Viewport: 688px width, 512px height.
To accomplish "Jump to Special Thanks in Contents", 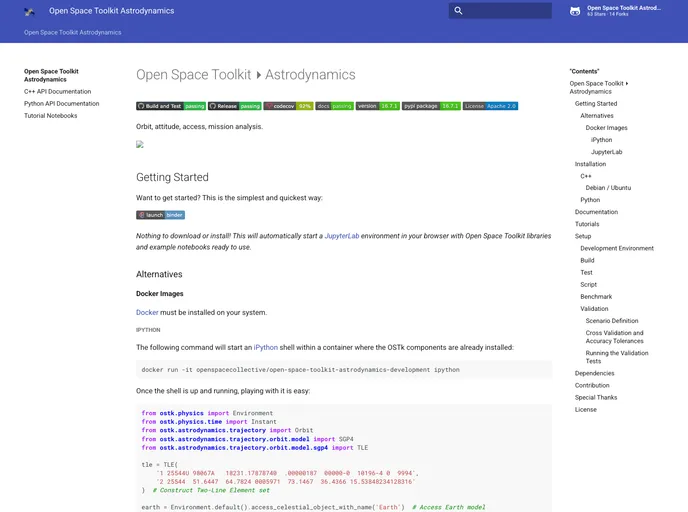I will (x=596, y=397).
